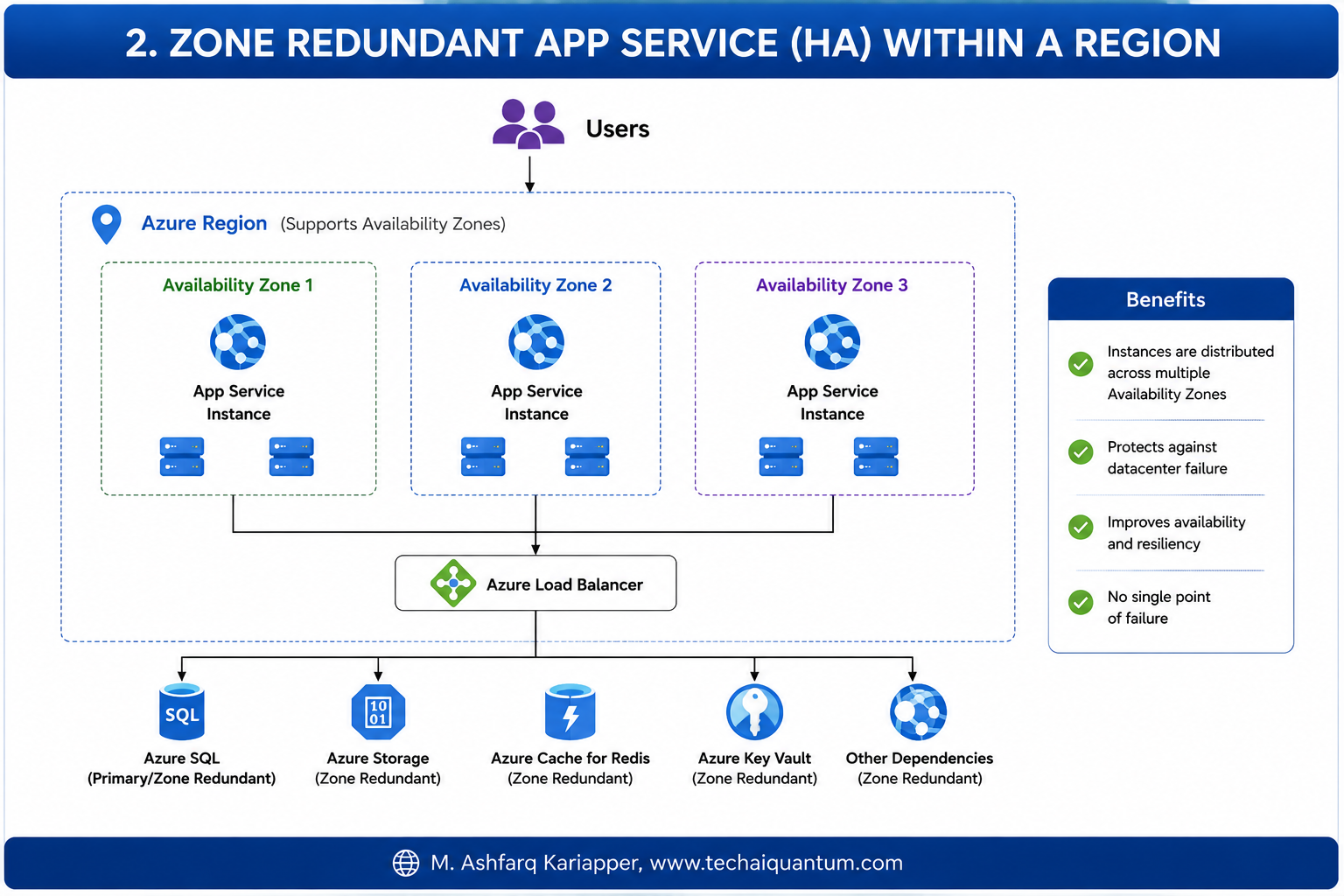
Task: Click No single point of failure text
Action: [x=1159, y=607]
